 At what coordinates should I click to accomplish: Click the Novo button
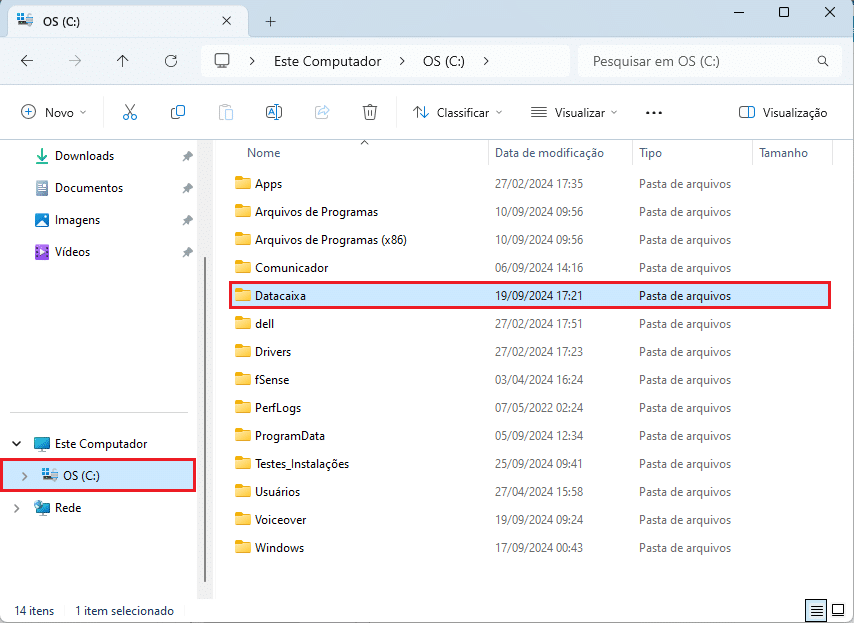54,113
